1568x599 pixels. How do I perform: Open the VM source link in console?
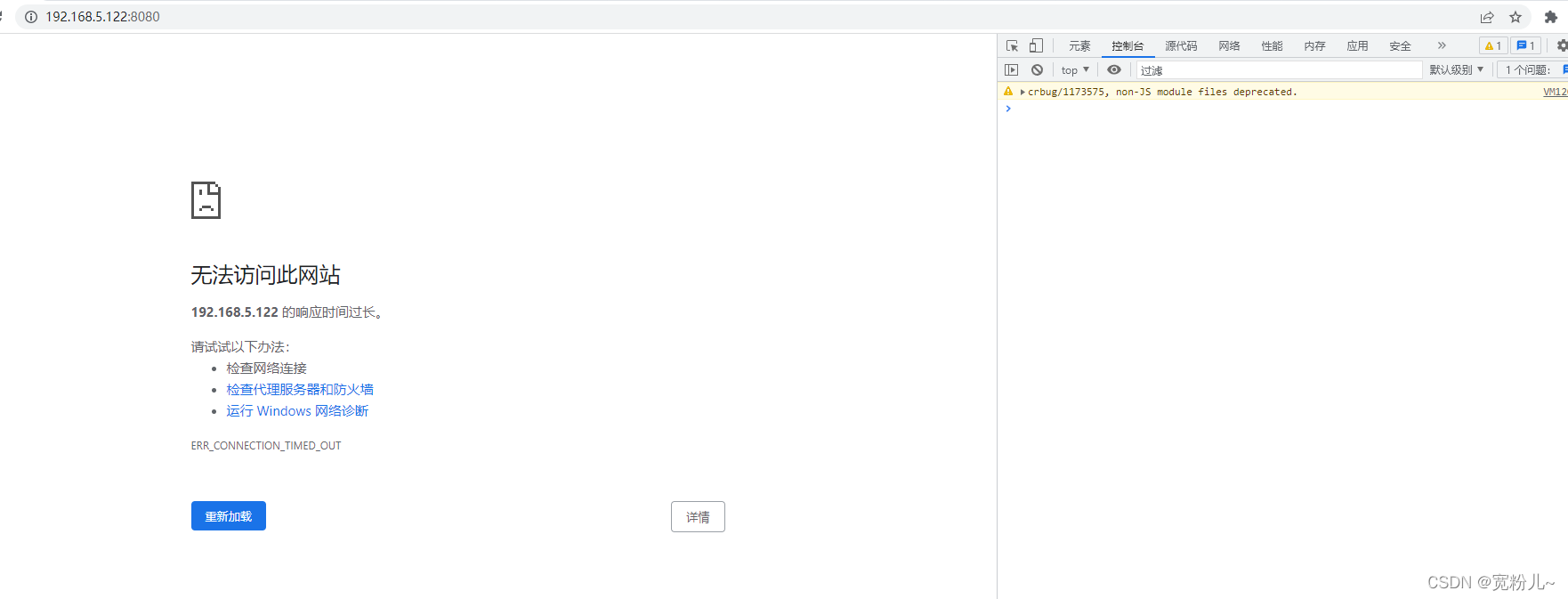[1555, 92]
